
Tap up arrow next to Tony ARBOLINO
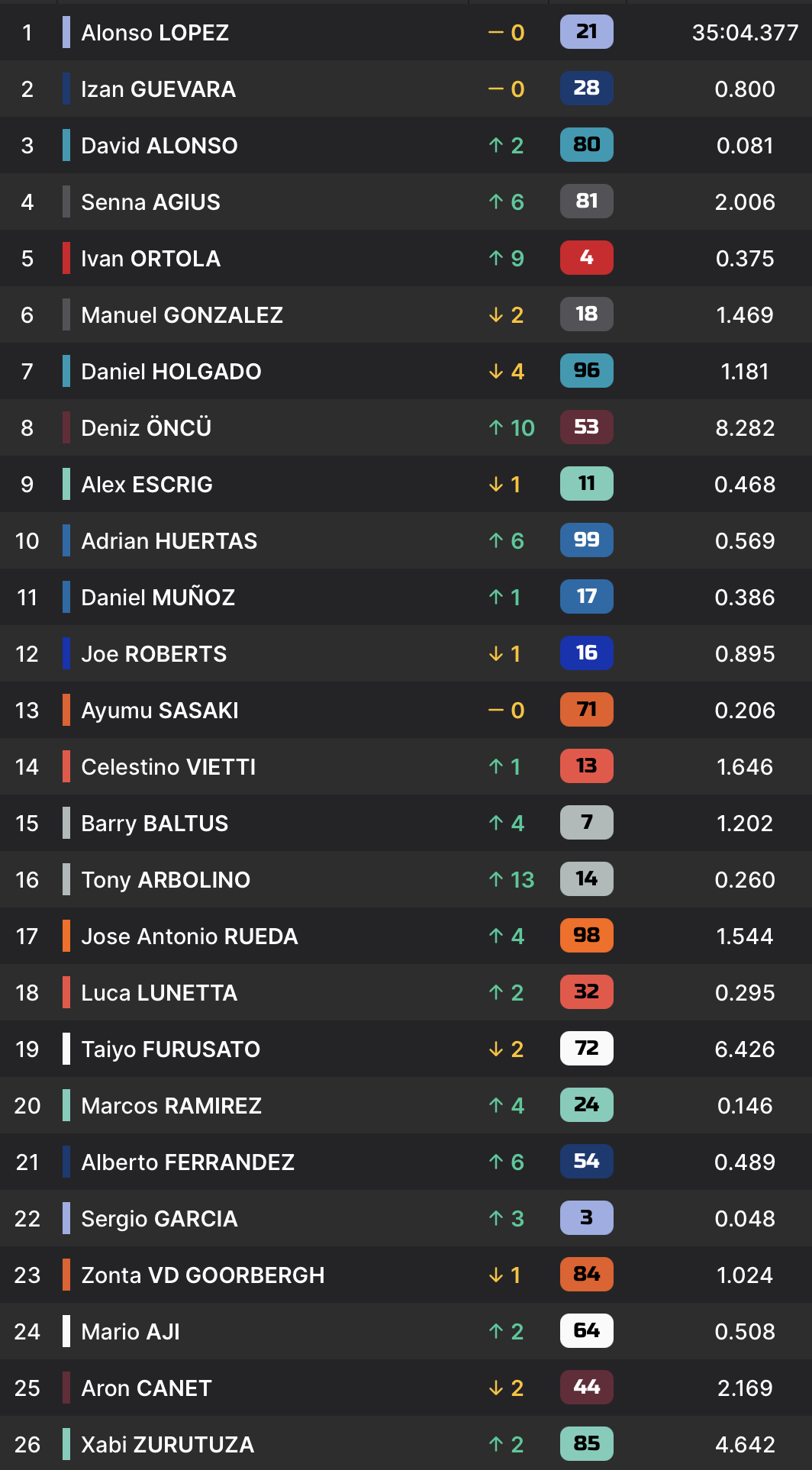tap(496, 879)
